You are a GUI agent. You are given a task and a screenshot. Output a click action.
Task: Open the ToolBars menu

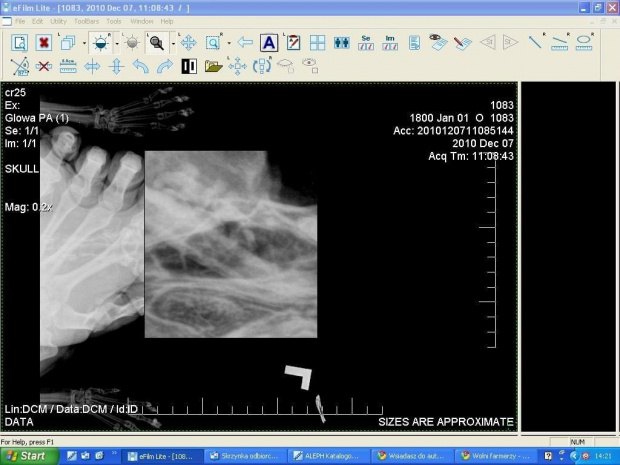[87, 21]
